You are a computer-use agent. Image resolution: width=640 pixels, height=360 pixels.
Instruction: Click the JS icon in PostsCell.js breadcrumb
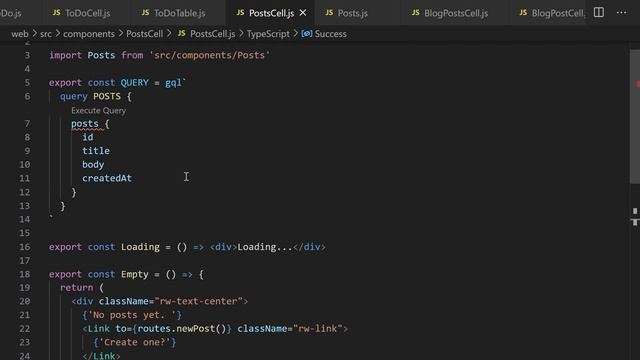click(x=182, y=33)
